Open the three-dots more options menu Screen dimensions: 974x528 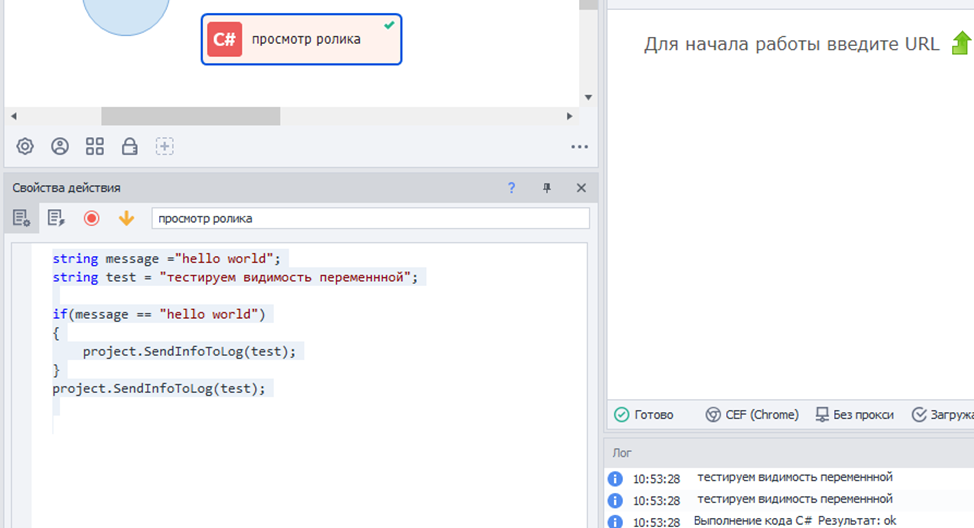click(x=580, y=147)
